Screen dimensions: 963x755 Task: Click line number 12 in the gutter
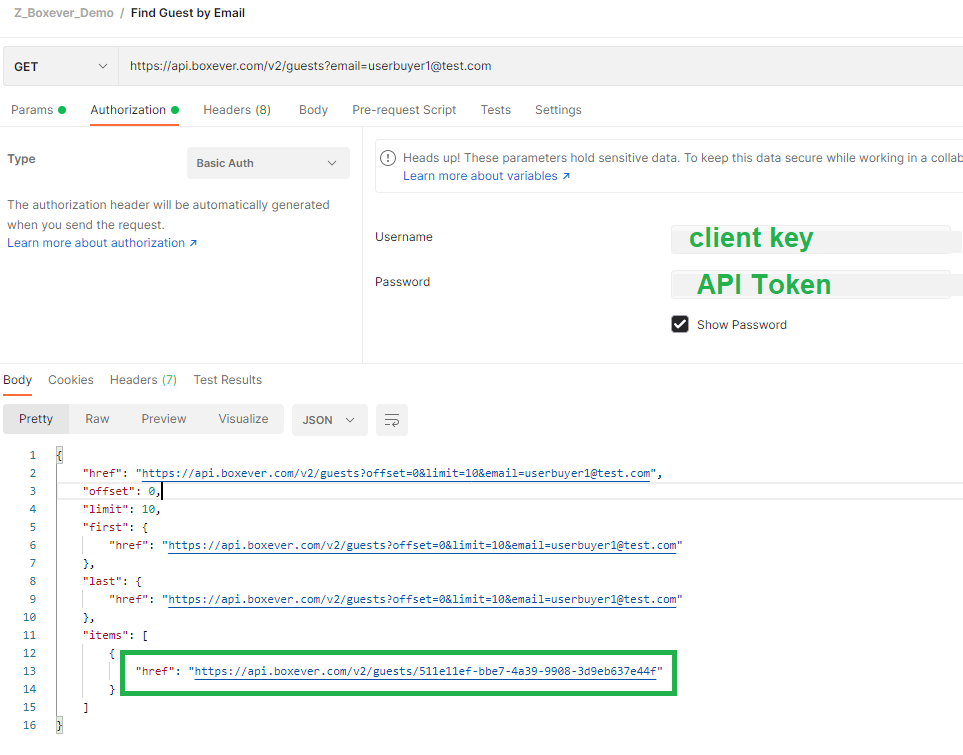coord(29,653)
